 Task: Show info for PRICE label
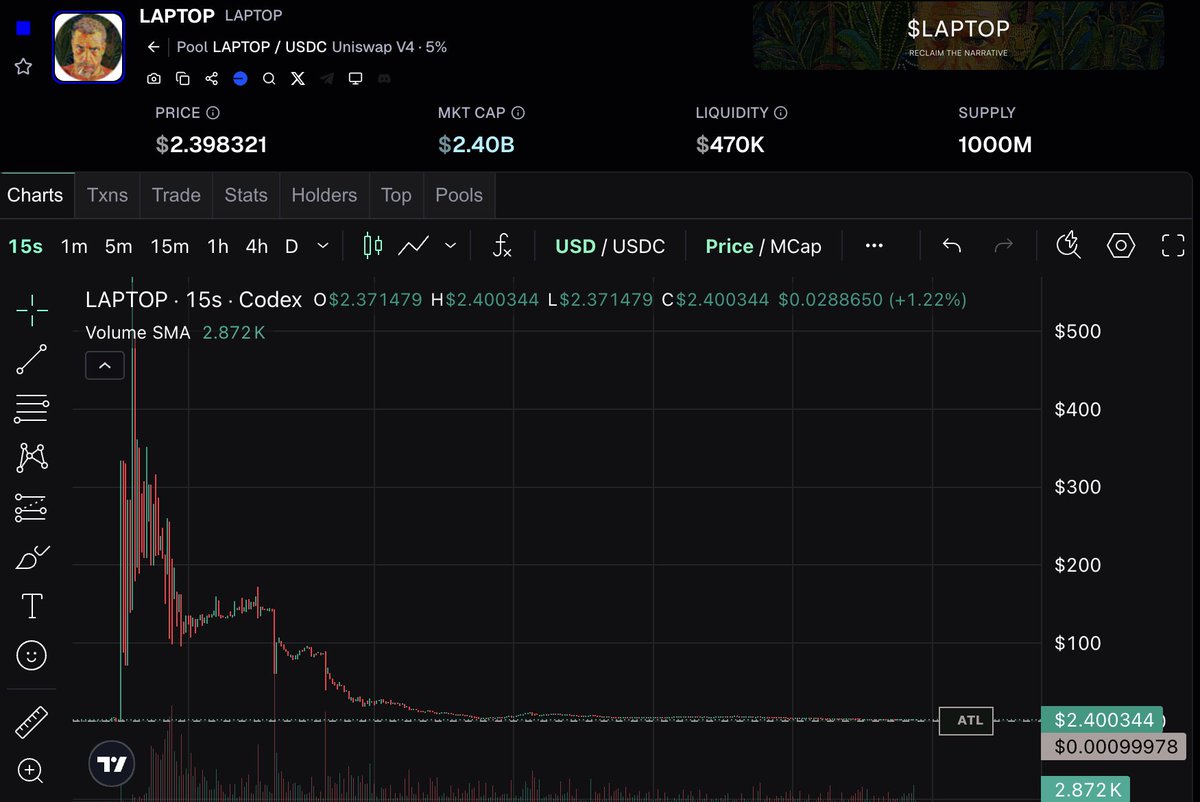click(213, 113)
